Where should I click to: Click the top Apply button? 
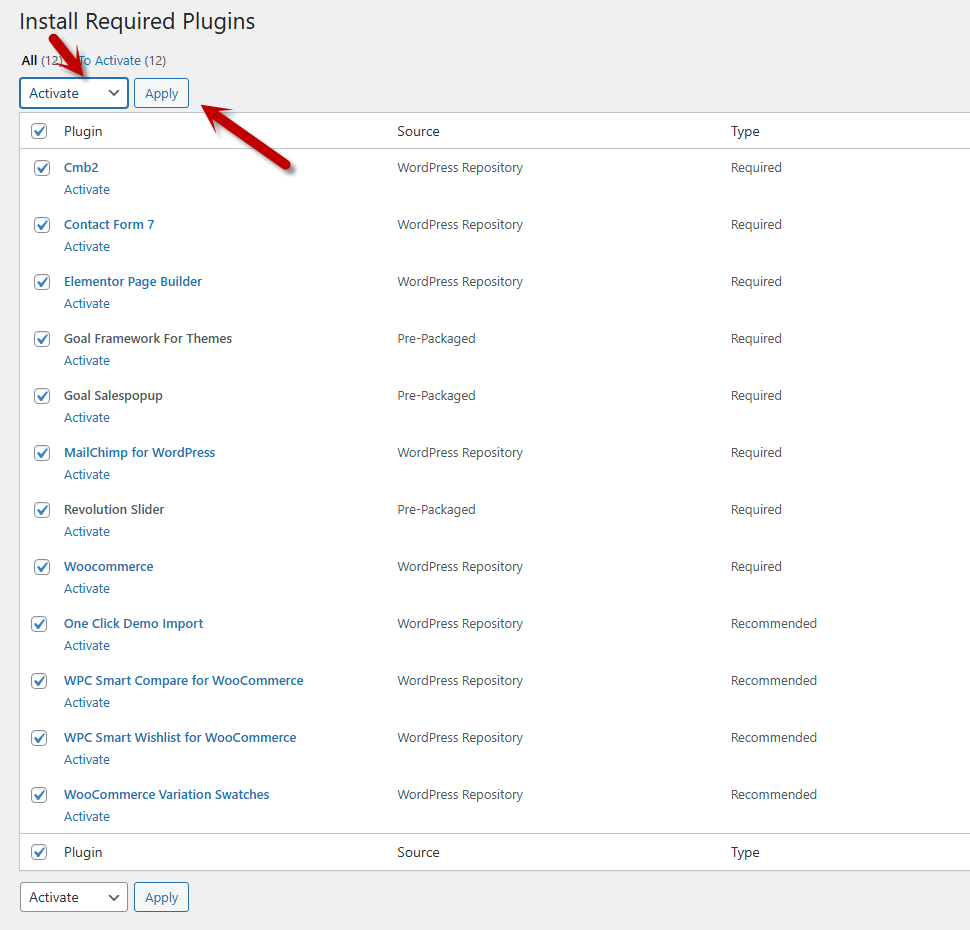pyautogui.click(x=161, y=93)
